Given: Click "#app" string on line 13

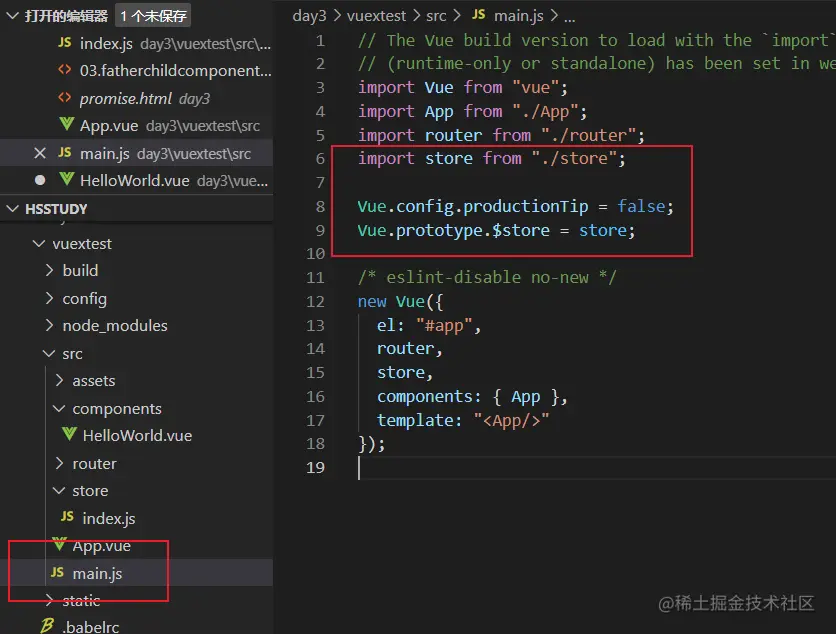Looking at the screenshot, I should 444,325.
